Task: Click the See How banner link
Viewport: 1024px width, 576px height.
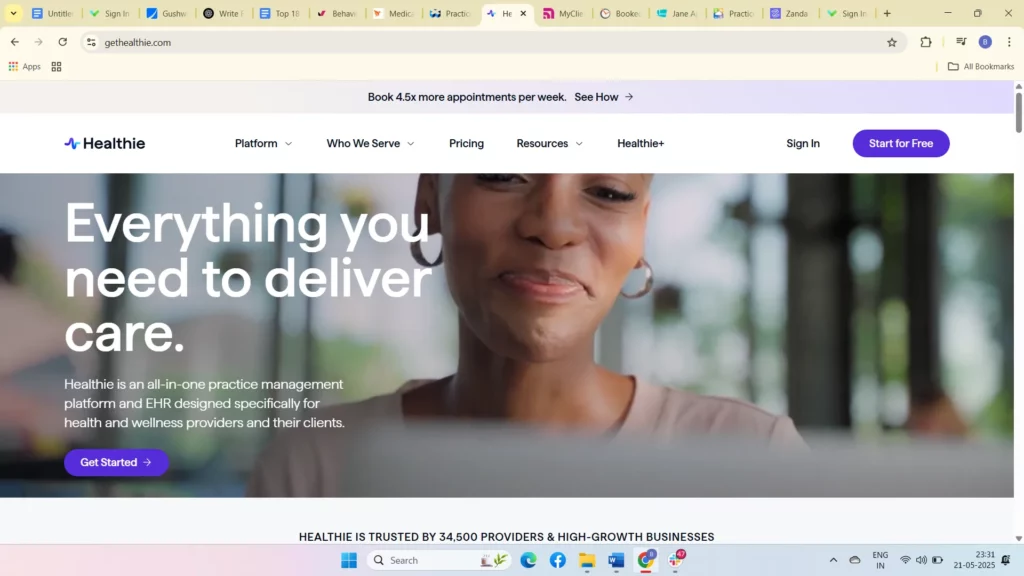Action: click(x=604, y=97)
